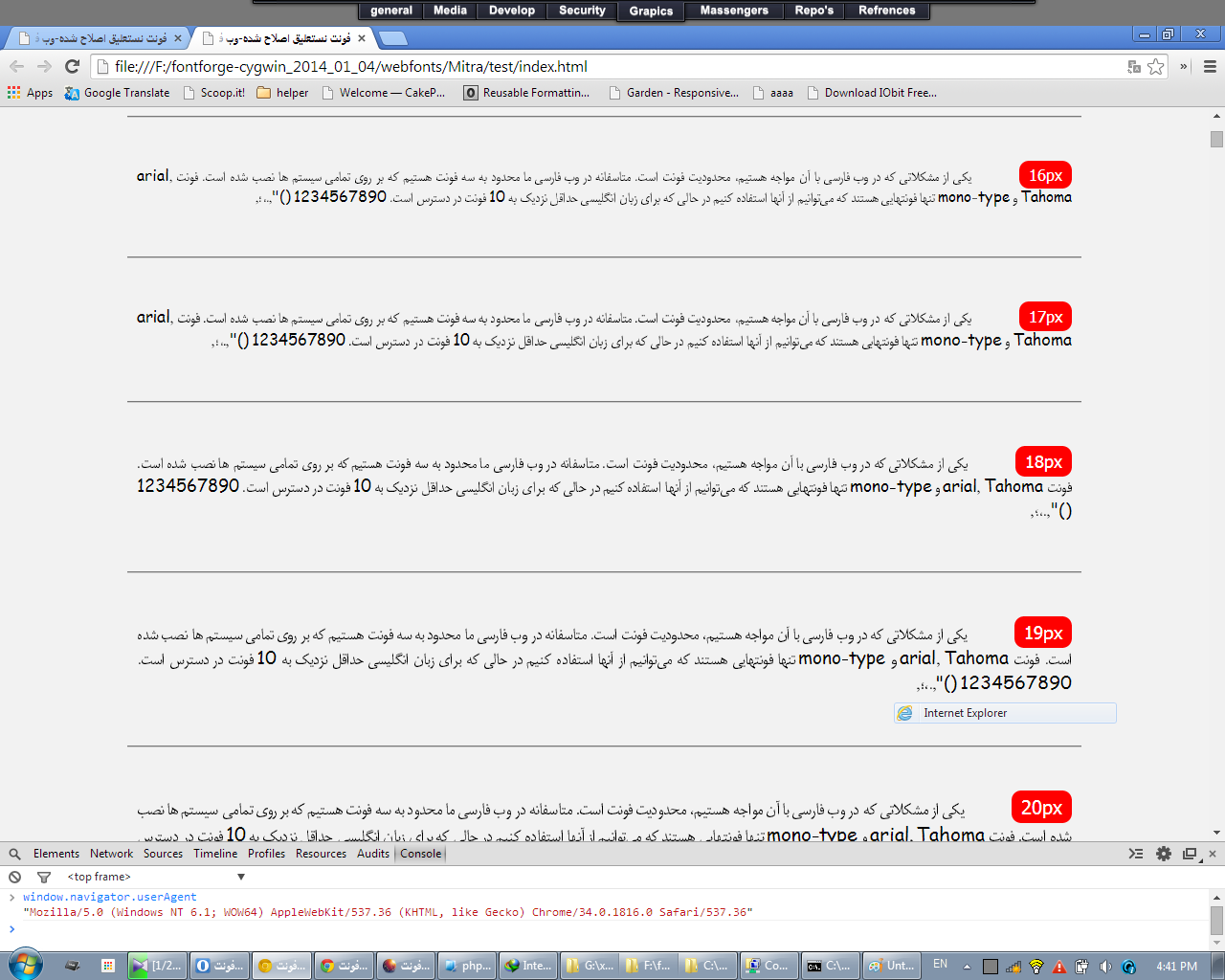Toggle the DevTools console drawer icon
This screenshot has width=1225, height=980.
point(1136,854)
